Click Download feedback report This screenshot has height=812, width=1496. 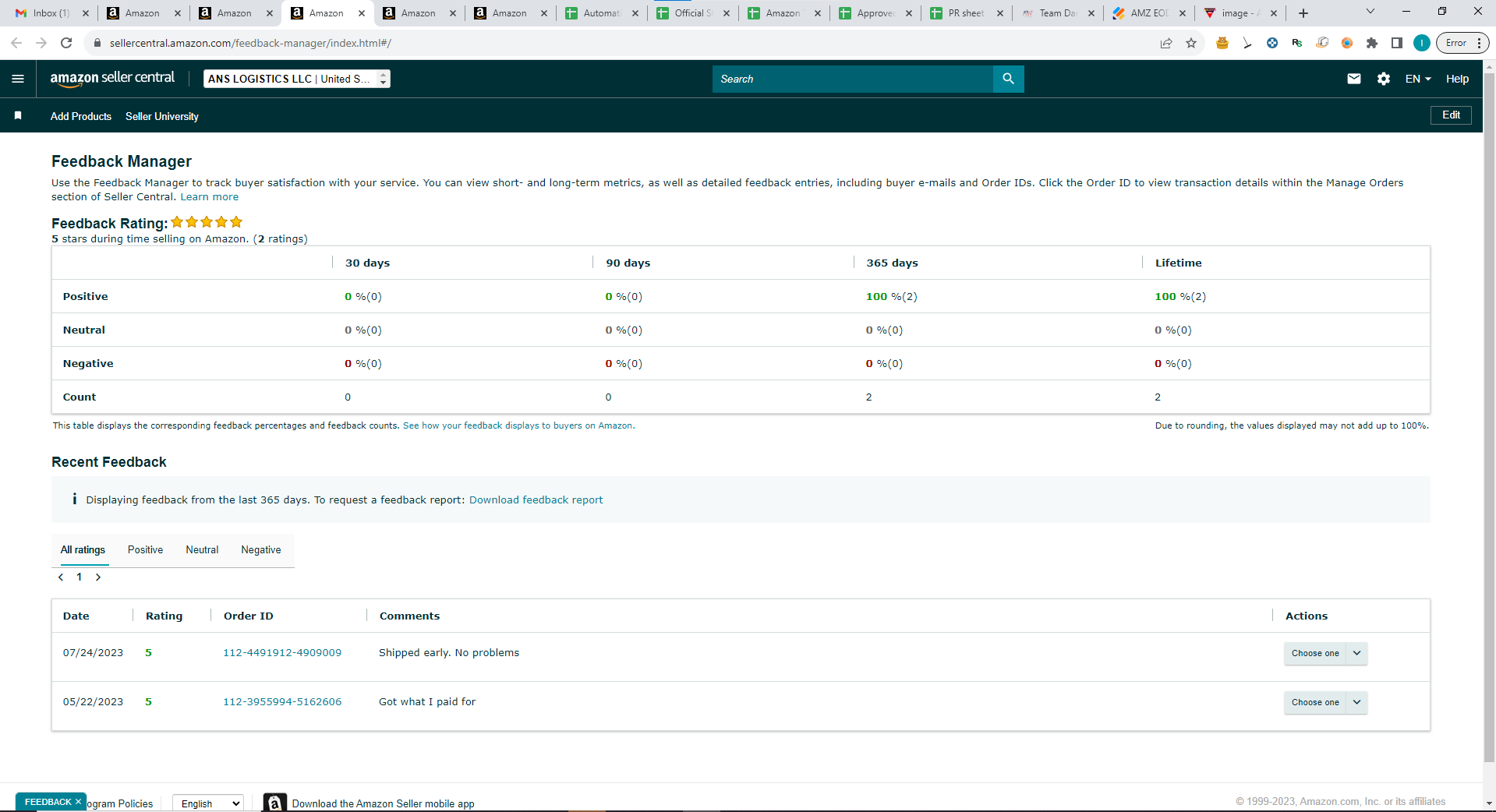tap(536, 500)
